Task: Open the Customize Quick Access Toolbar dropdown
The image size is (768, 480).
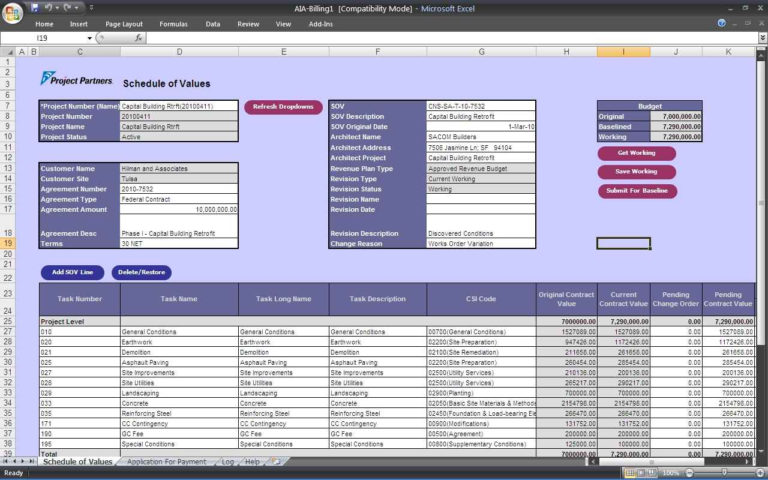Action: point(89,8)
